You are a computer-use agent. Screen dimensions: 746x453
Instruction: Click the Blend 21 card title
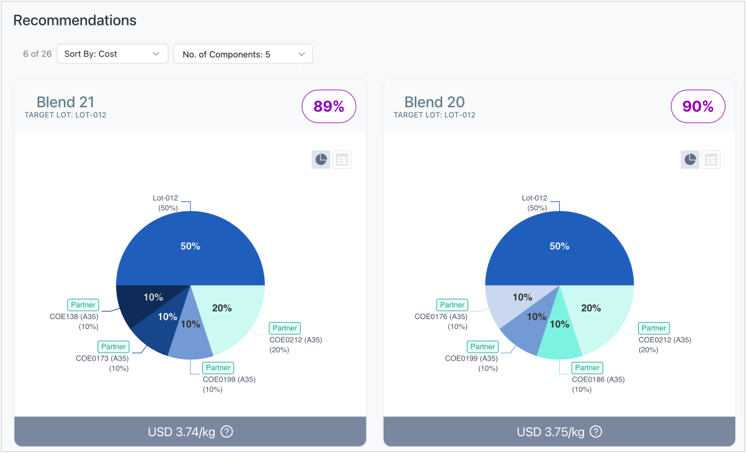[x=65, y=102]
